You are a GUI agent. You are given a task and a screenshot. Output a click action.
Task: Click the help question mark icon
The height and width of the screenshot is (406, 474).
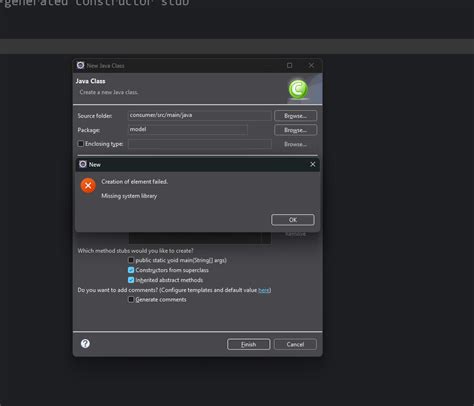point(85,344)
